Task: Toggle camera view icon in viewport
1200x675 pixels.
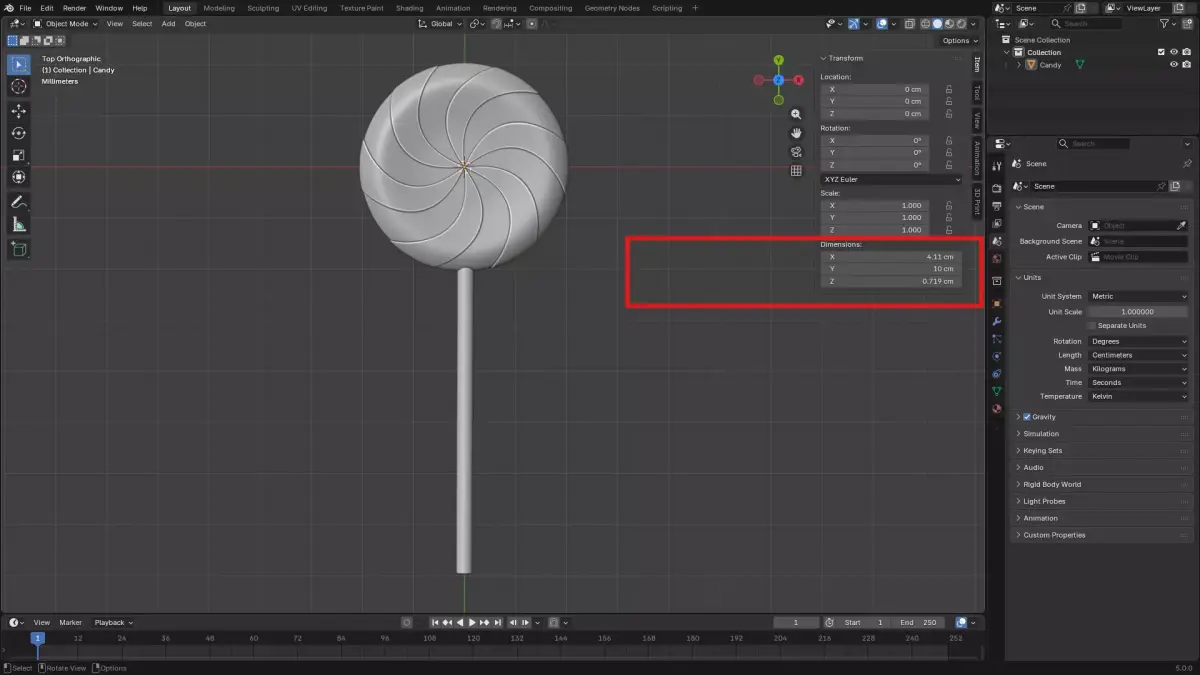Action: pos(796,152)
